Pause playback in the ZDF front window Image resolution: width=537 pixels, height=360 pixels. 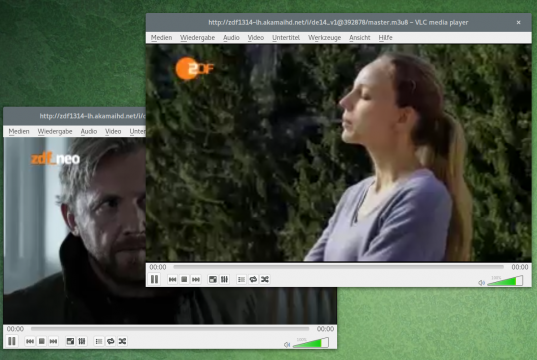click(154, 280)
